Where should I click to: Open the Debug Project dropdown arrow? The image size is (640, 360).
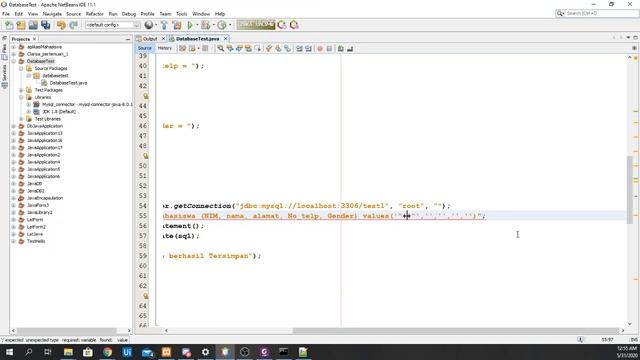tap(213, 25)
